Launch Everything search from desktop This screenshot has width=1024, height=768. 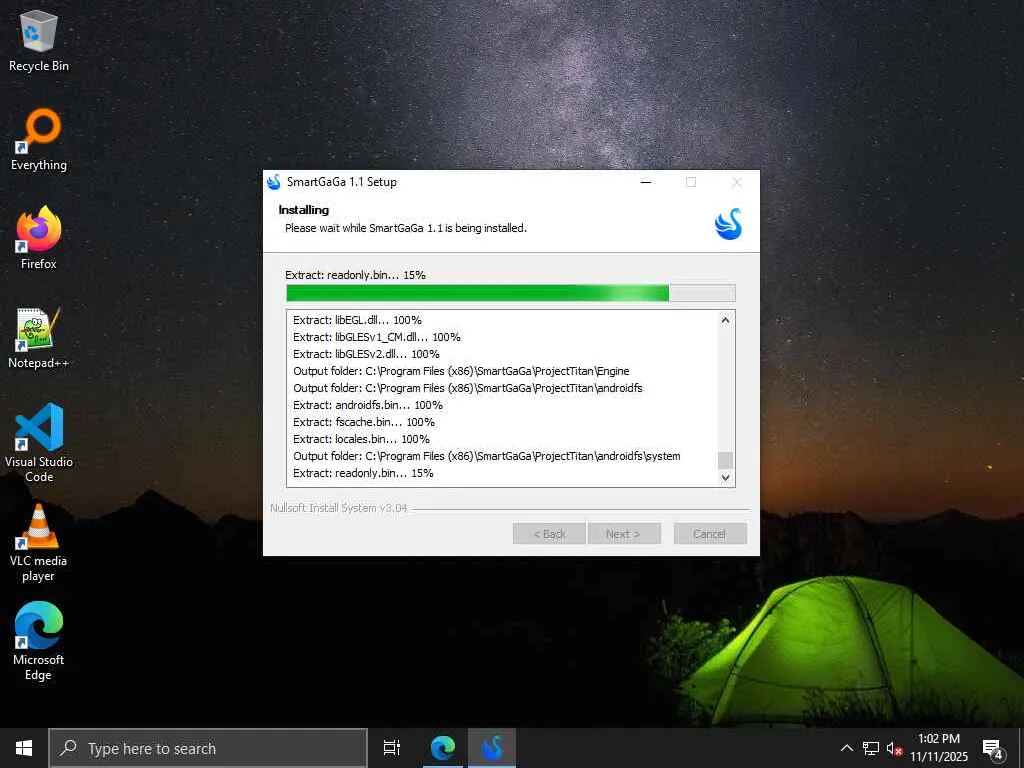coord(39,140)
